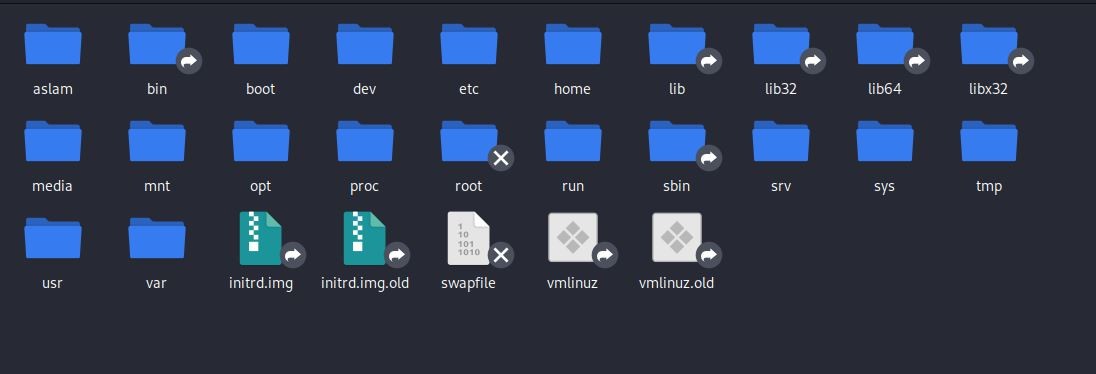Click the "proc" name label
This screenshot has width=1096, height=374.
point(365,187)
